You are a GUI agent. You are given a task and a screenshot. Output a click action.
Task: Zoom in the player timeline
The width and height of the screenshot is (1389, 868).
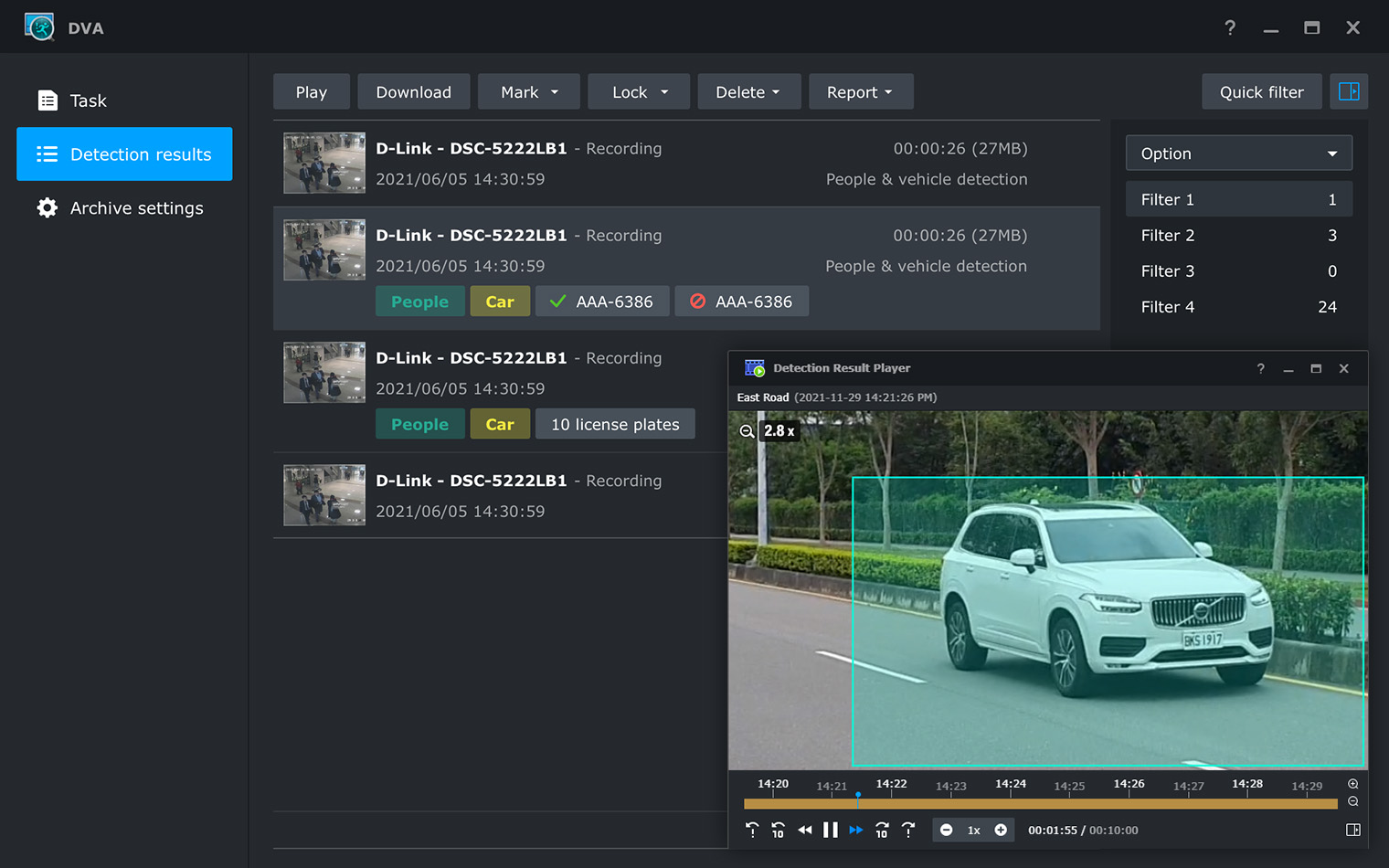coord(1353,784)
